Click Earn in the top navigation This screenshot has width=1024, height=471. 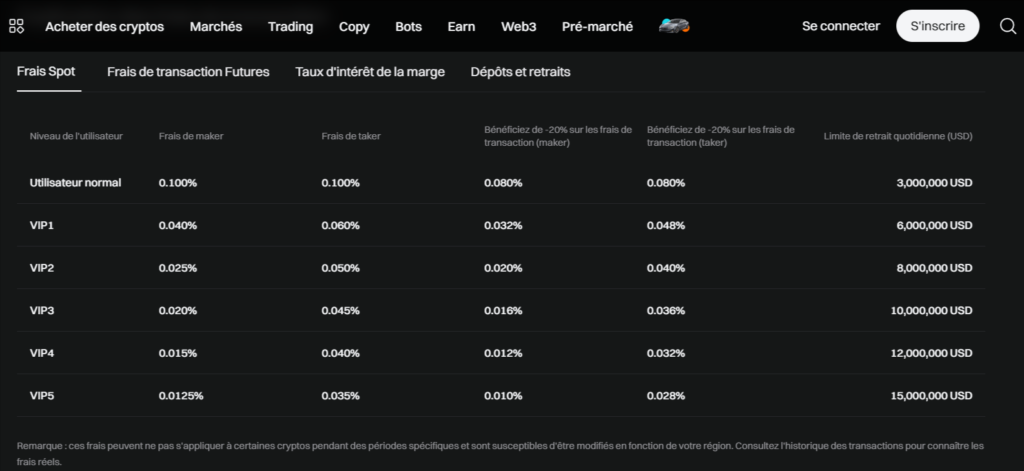point(461,26)
